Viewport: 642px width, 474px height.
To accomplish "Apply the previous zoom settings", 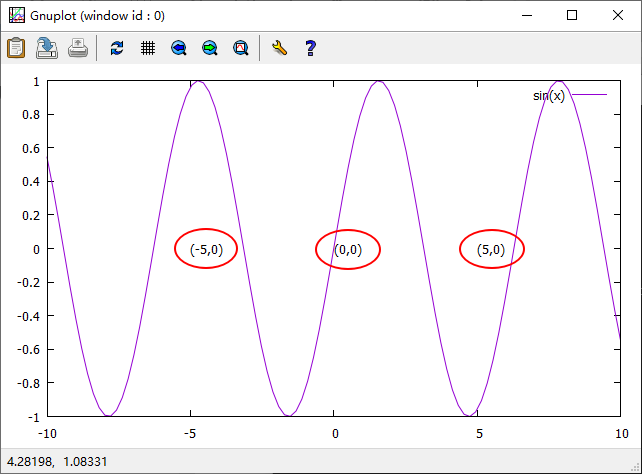I will point(179,48).
